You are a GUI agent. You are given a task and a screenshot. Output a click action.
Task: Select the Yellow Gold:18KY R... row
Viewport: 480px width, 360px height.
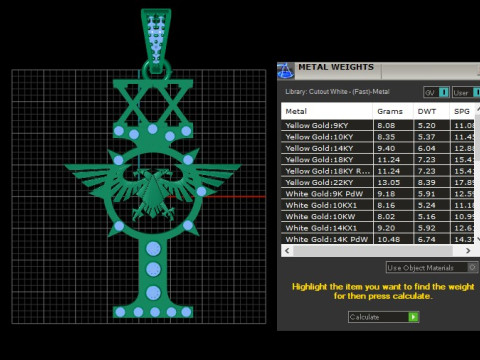[x=378, y=171]
